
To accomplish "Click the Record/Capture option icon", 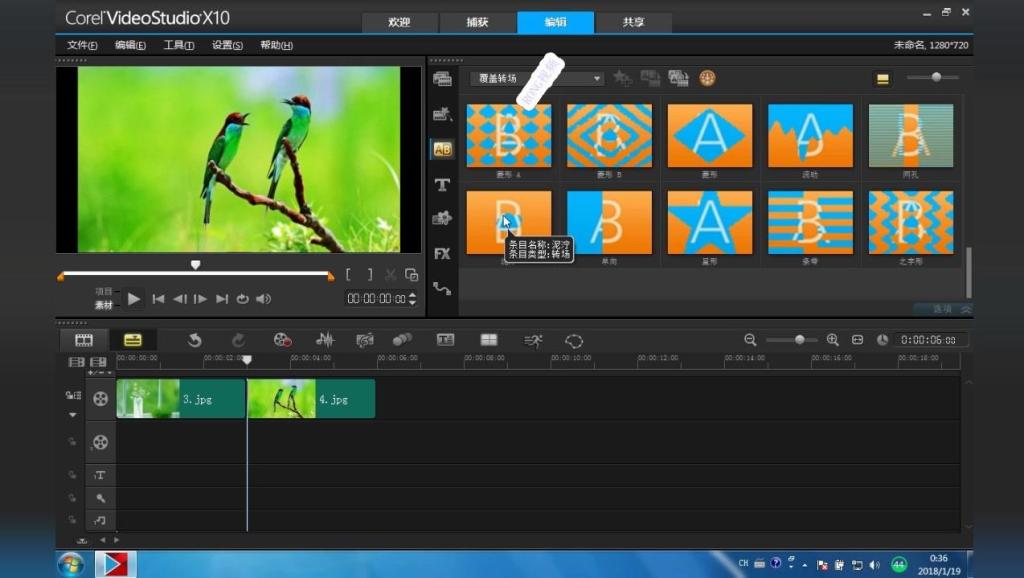I will [283, 340].
